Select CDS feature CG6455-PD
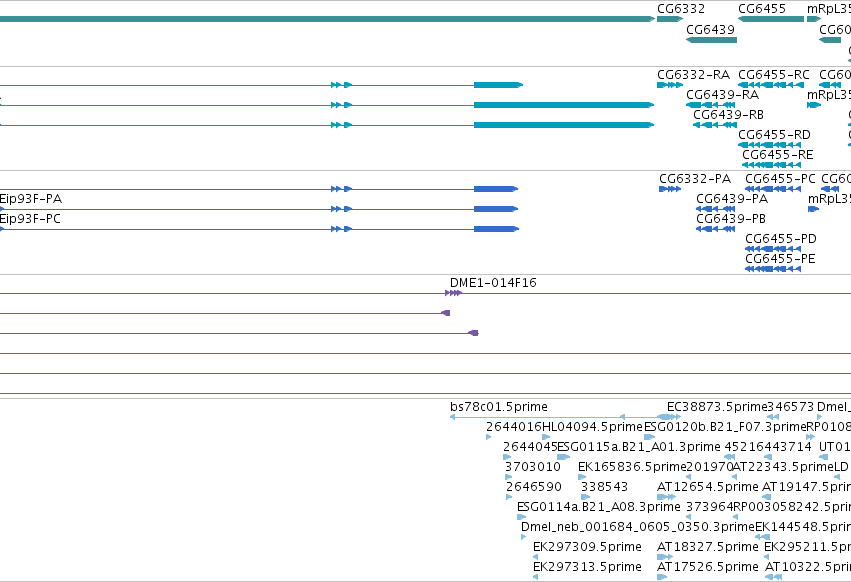The height and width of the screenshot is (582, 851). [x=780, y=239]
